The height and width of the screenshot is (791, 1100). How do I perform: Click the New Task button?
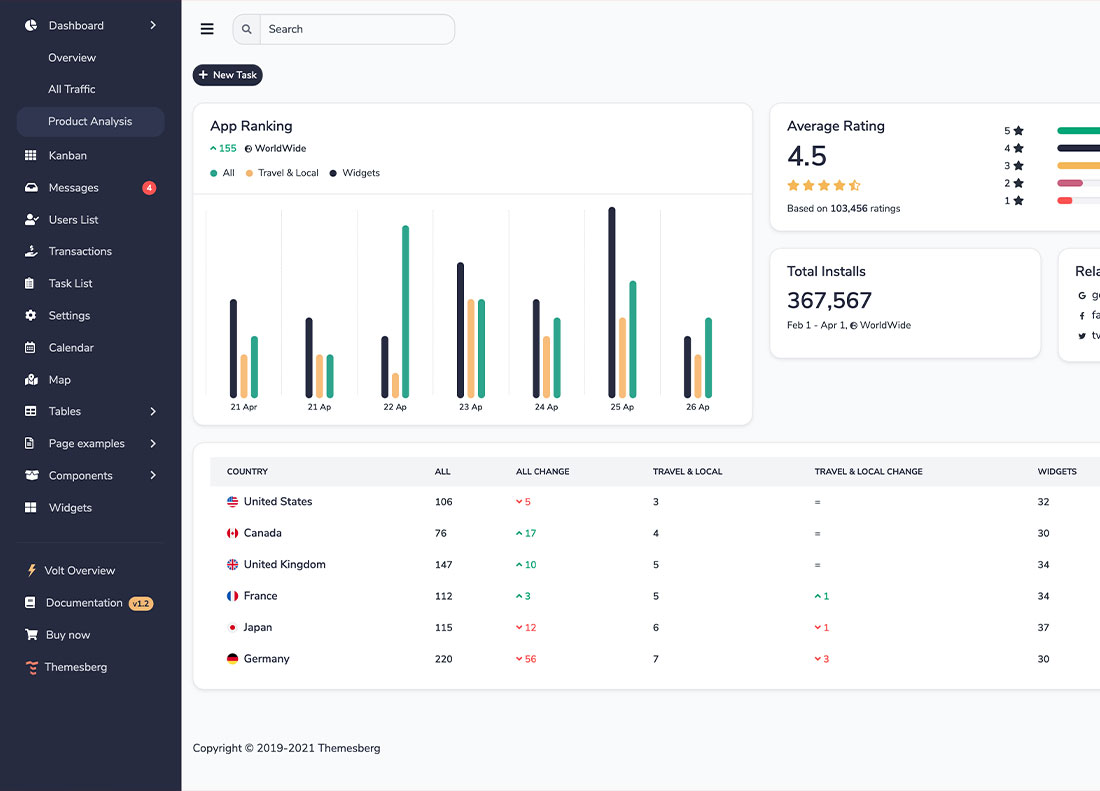(x=228, y=75)
